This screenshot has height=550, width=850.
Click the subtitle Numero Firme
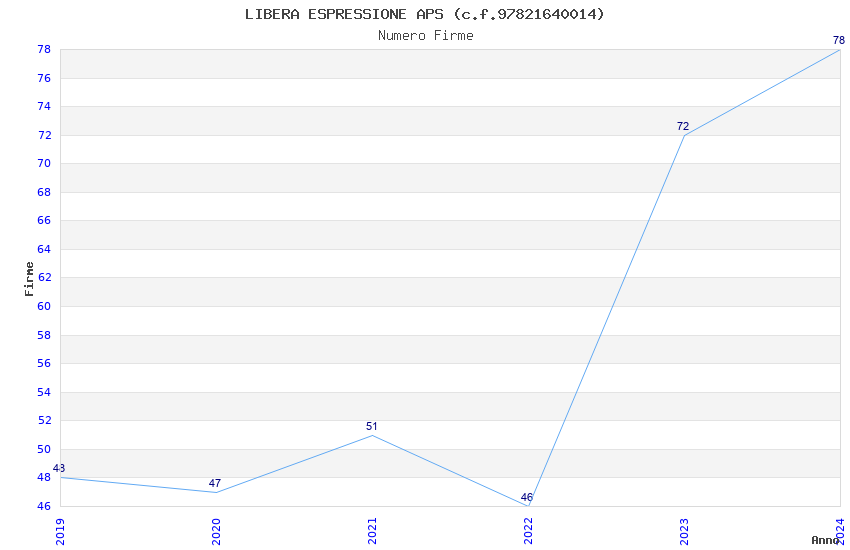click(x=426, y=36)
